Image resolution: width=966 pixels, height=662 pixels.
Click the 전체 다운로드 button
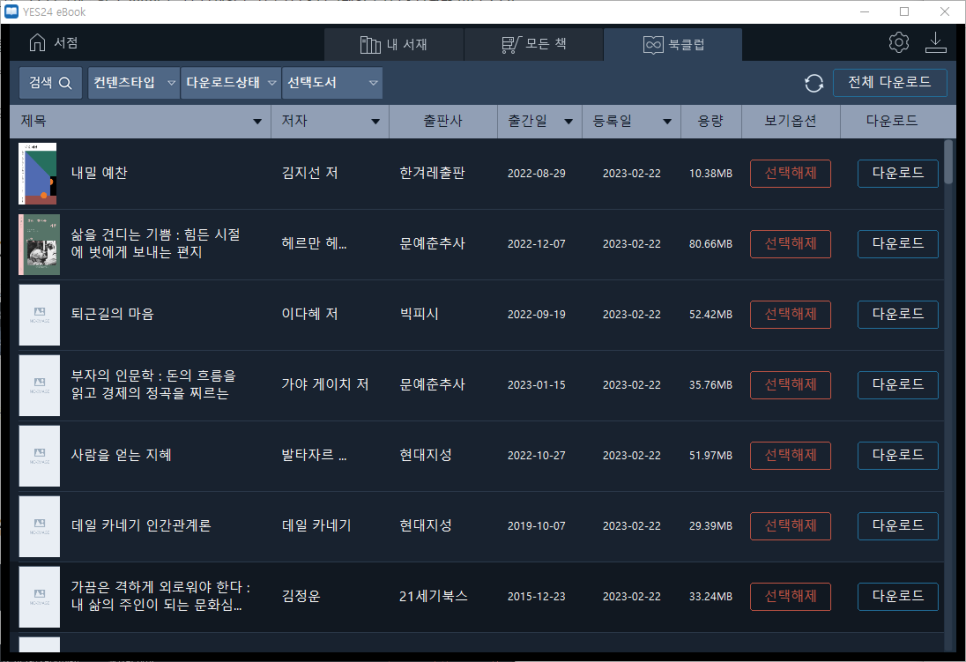pyautogui.click(x=890, y=83)
